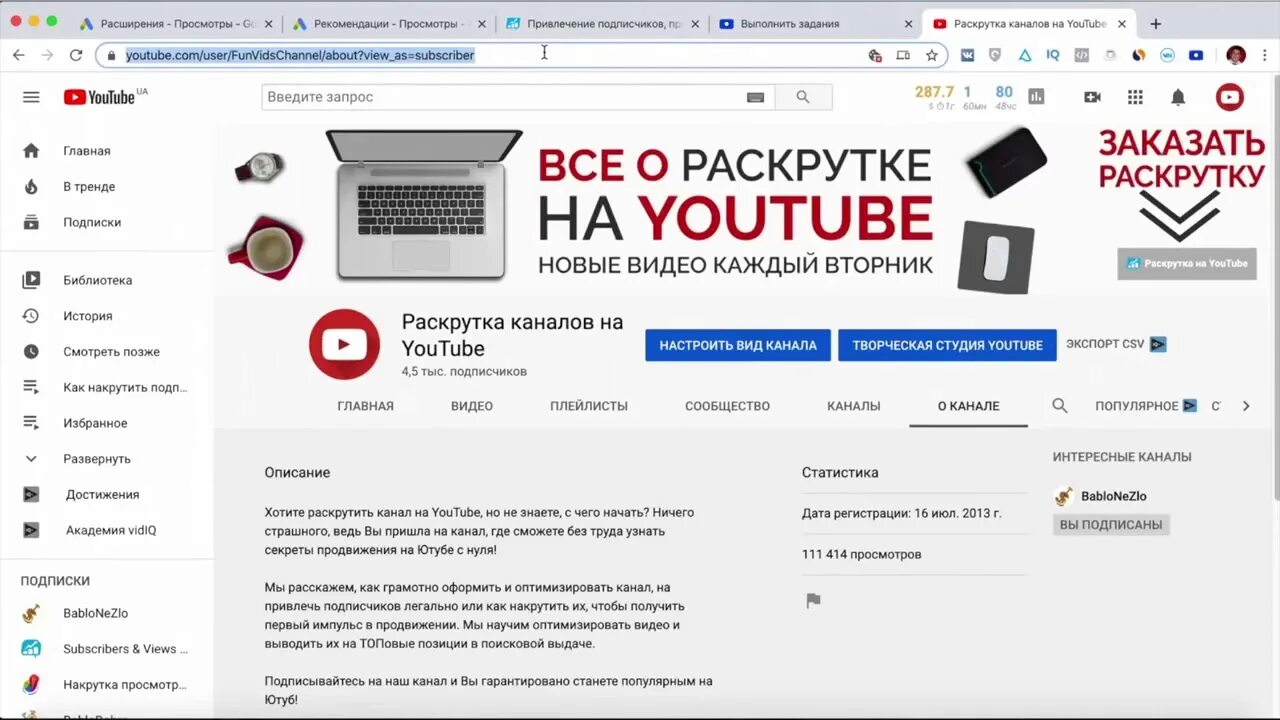
Task: Open the Chrome profile avatar
Action: 1236,55
